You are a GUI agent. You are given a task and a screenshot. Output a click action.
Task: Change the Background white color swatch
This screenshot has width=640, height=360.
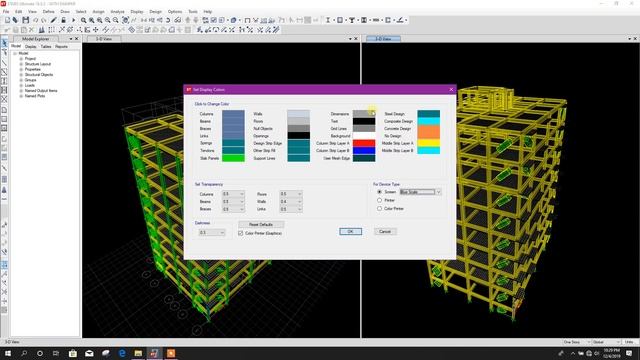(364, 136)
